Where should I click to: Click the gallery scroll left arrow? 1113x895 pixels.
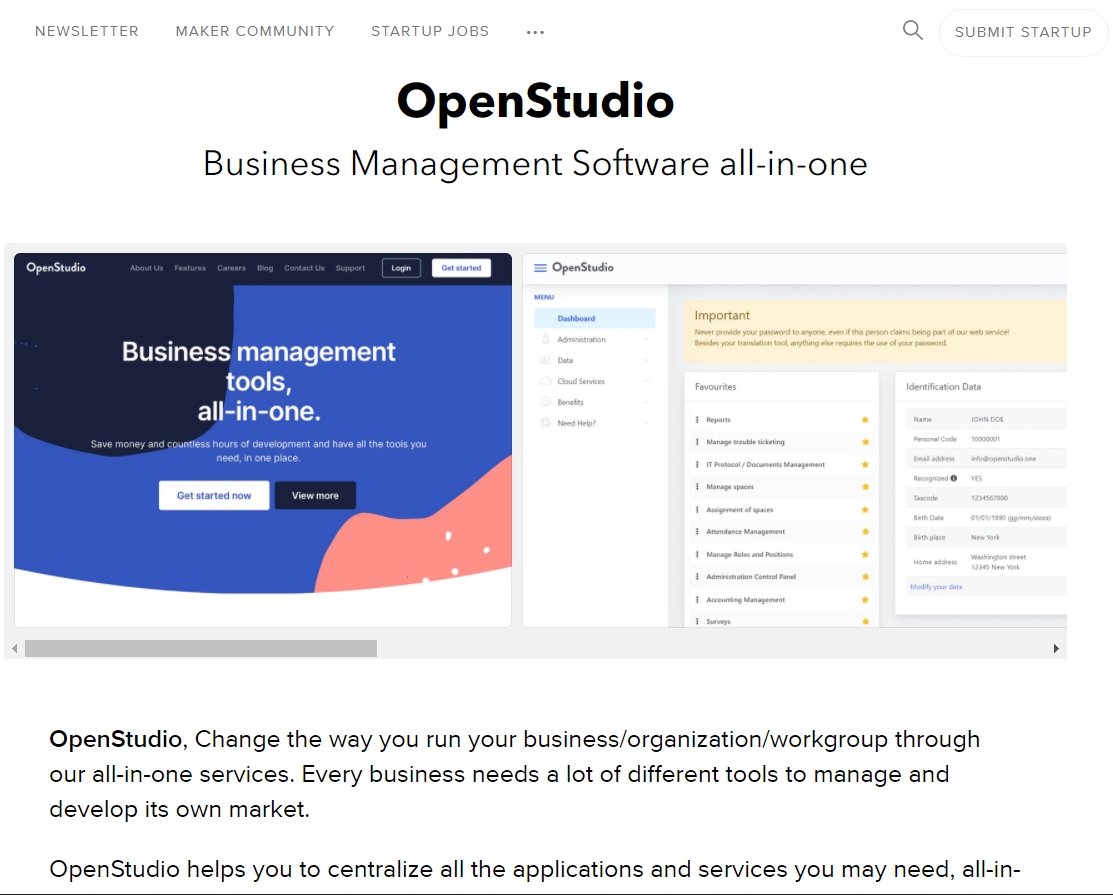point(14,649)
